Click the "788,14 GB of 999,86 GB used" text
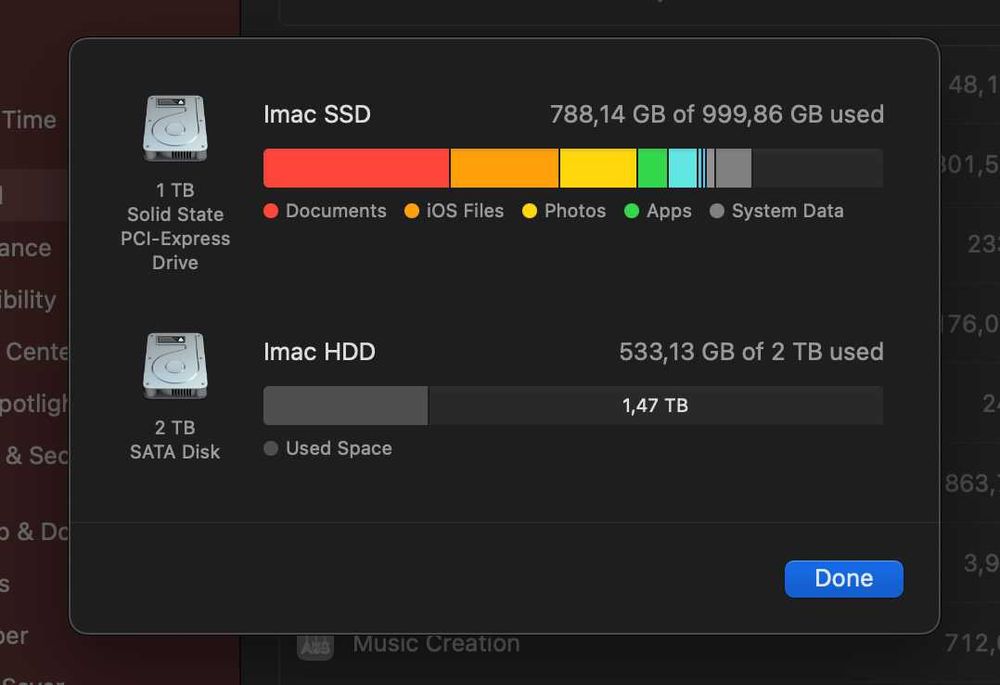 pos(716,114)
